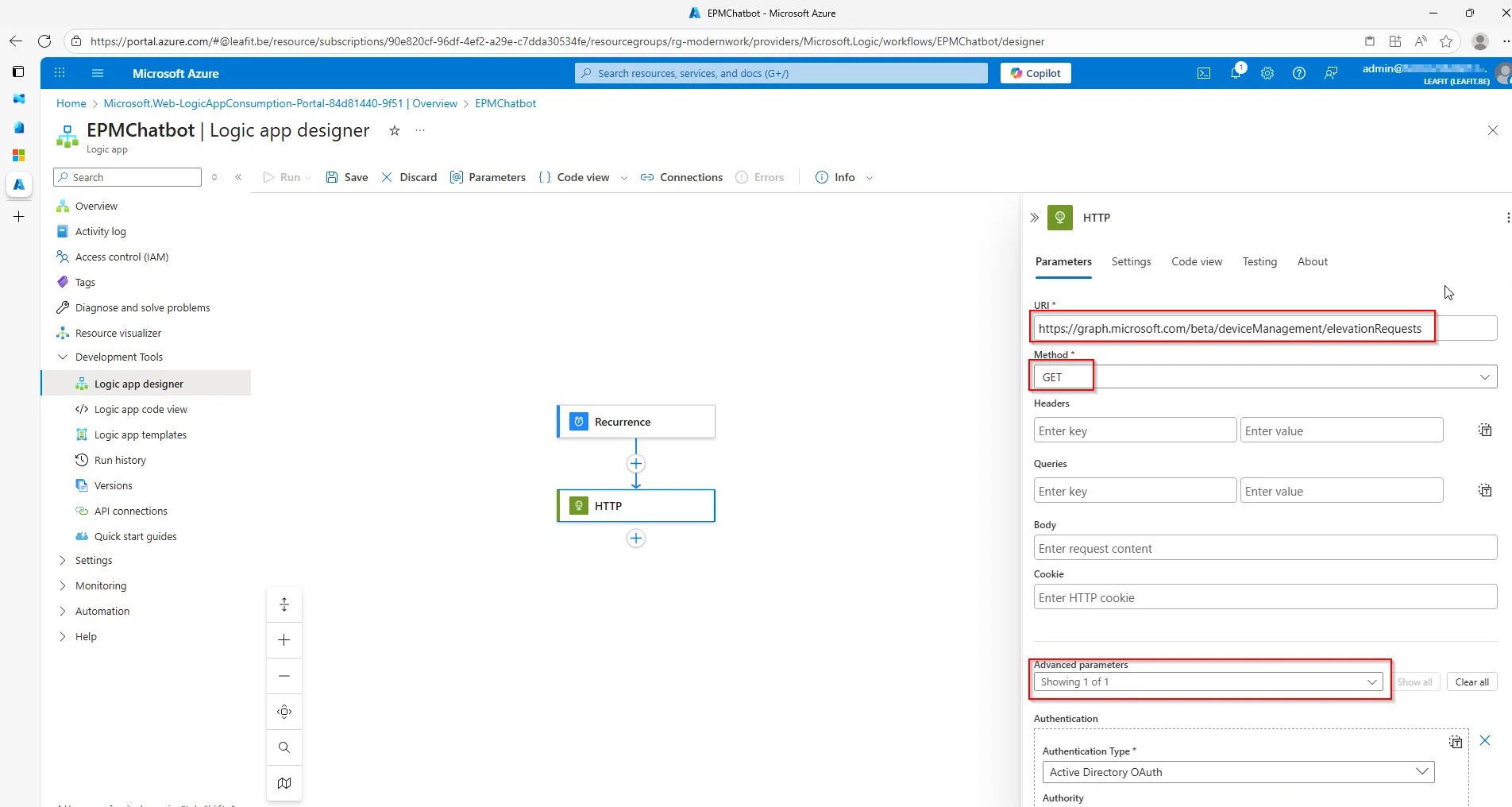Open Resource visualizer
This screenshot has width=1512, height=807.
118,333
